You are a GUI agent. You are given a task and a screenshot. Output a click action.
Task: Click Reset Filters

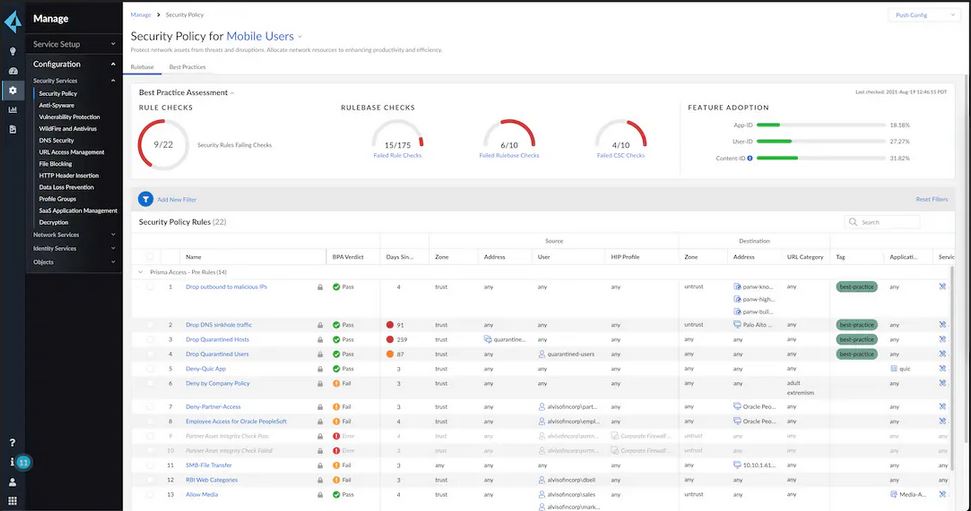[931, 200]
